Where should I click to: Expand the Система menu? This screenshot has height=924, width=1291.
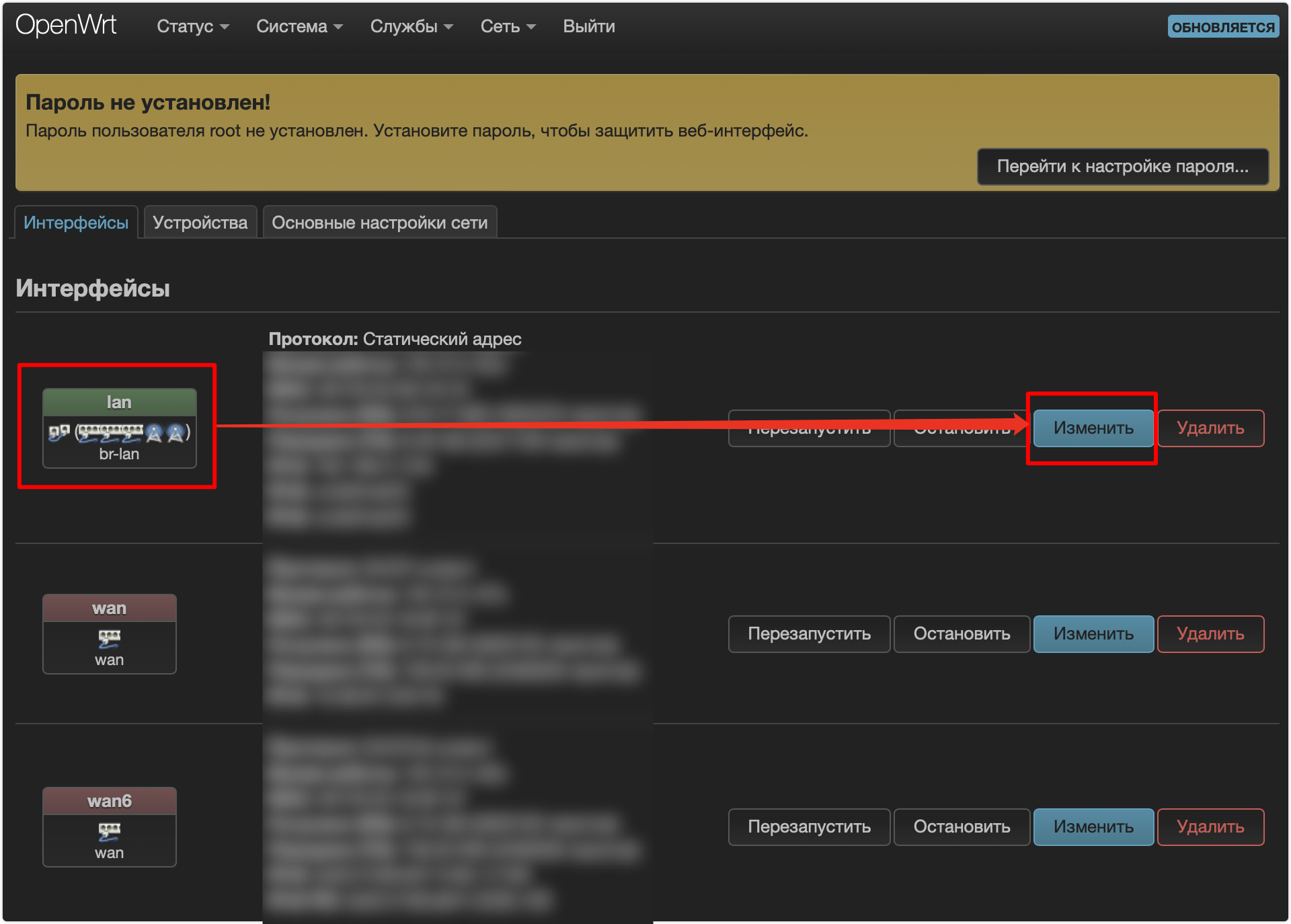(x=299, y=26)
